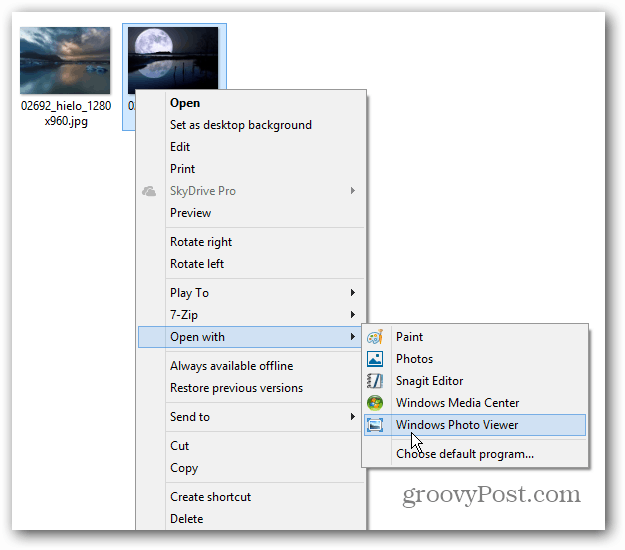
Task: Choose Edit in the context menu
Action: [x=251, y=147]
